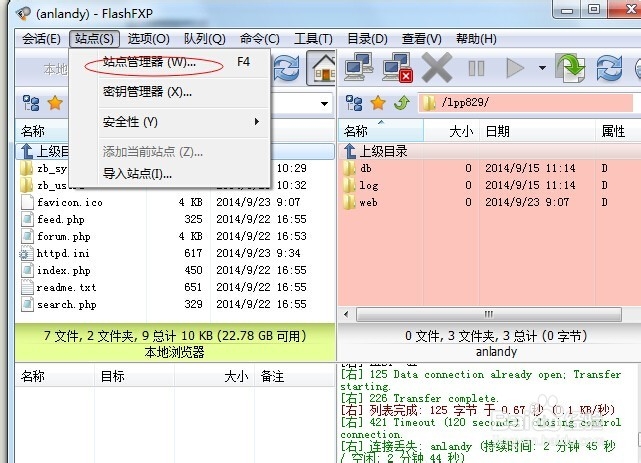641x463 pixels.
Task: Click remote scrollbar left arrow
Action: tap(347, 314)
